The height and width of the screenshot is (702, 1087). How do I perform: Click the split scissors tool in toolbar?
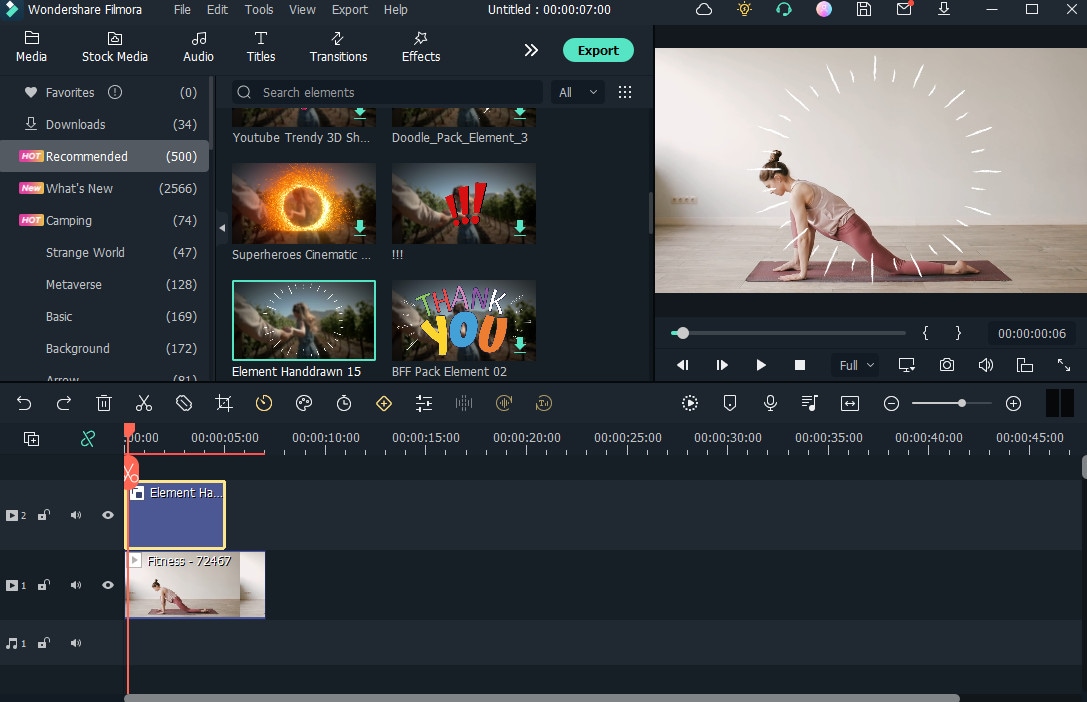point(144,403)
